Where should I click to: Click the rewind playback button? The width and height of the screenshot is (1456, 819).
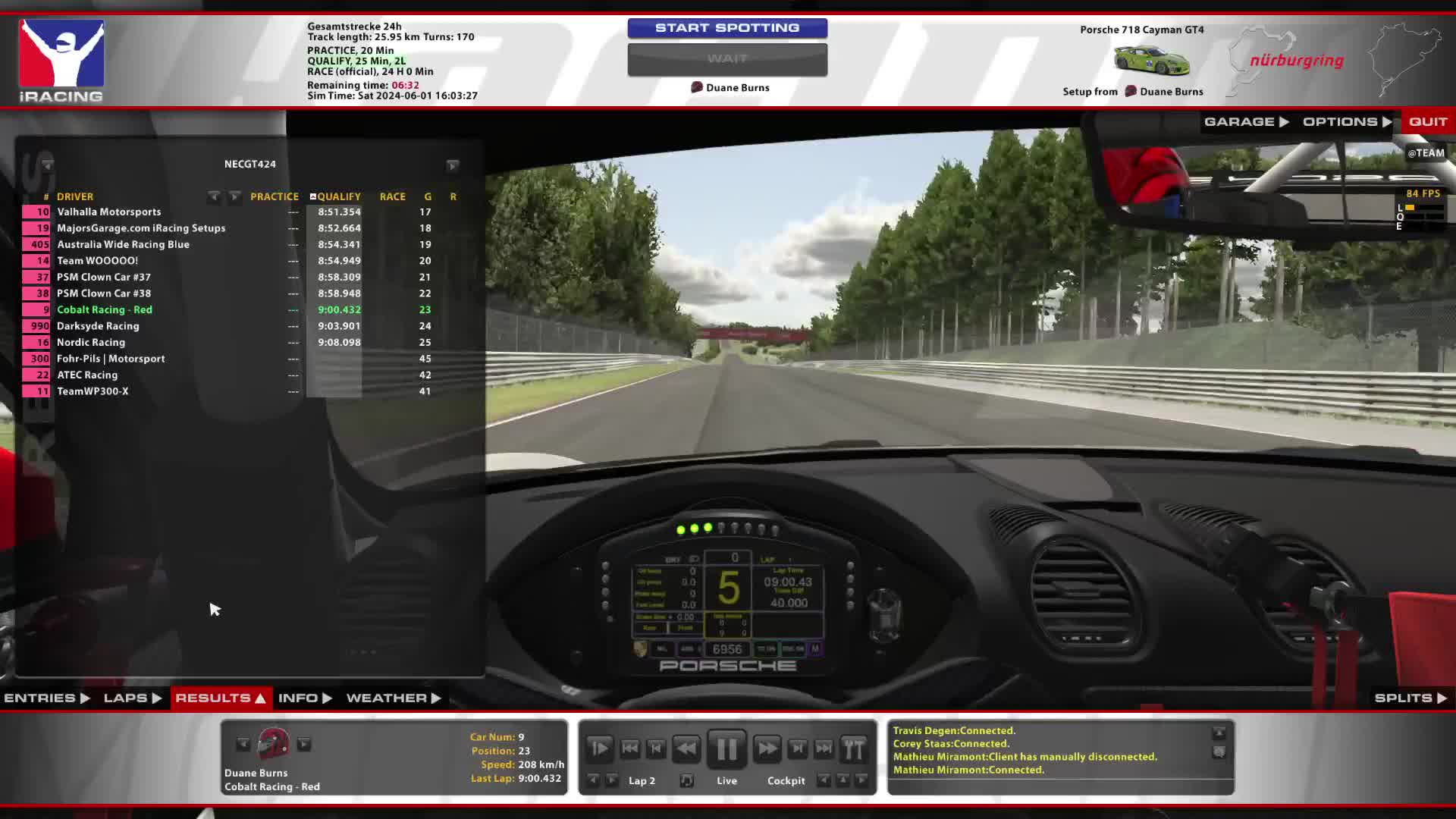[686, 749]
